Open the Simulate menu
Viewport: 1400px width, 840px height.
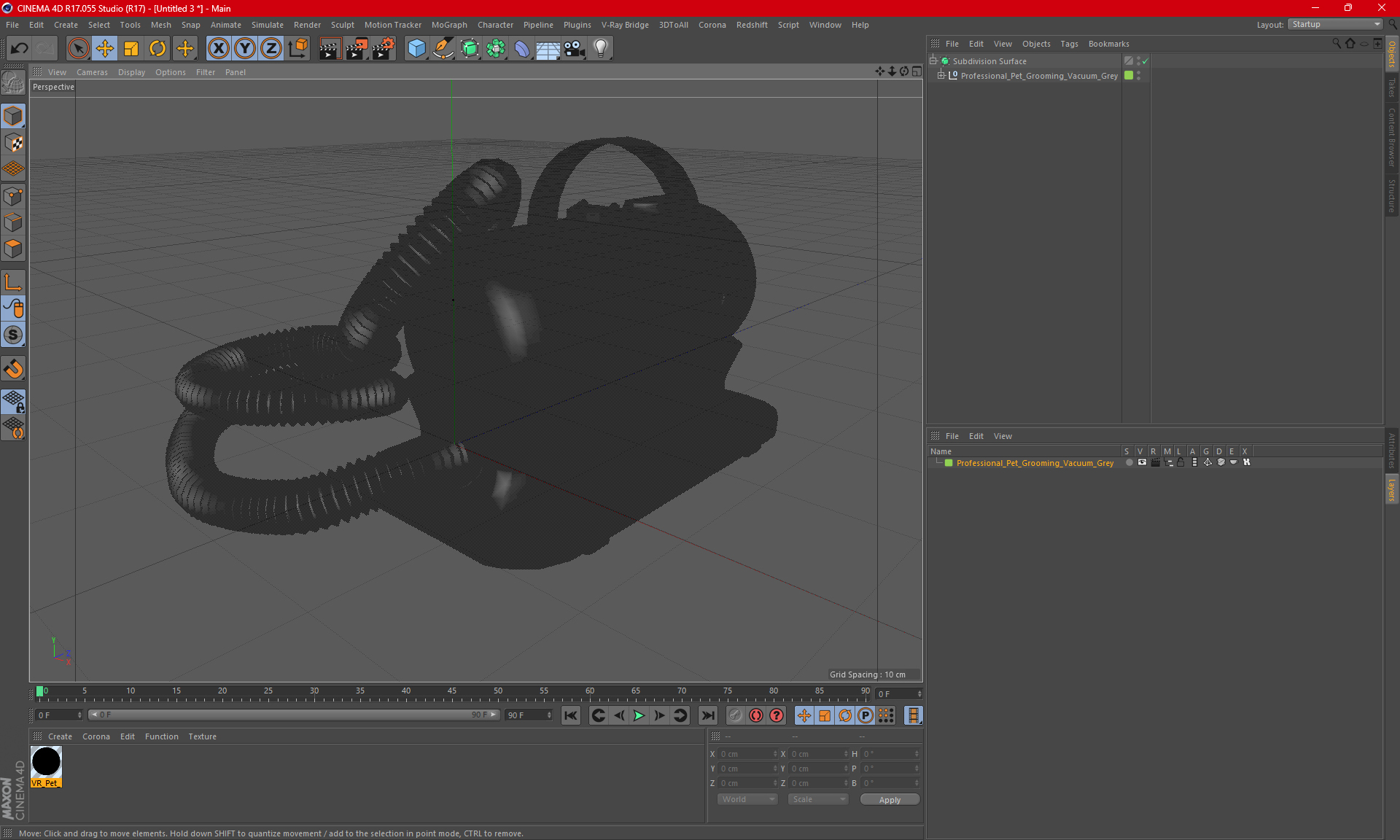pos(267,25)
